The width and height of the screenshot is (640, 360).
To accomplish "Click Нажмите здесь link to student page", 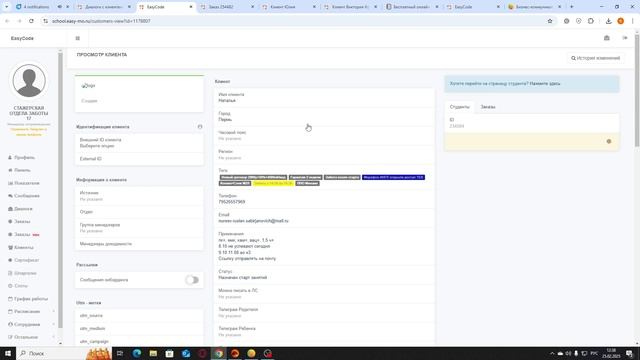I will (545, 84).
